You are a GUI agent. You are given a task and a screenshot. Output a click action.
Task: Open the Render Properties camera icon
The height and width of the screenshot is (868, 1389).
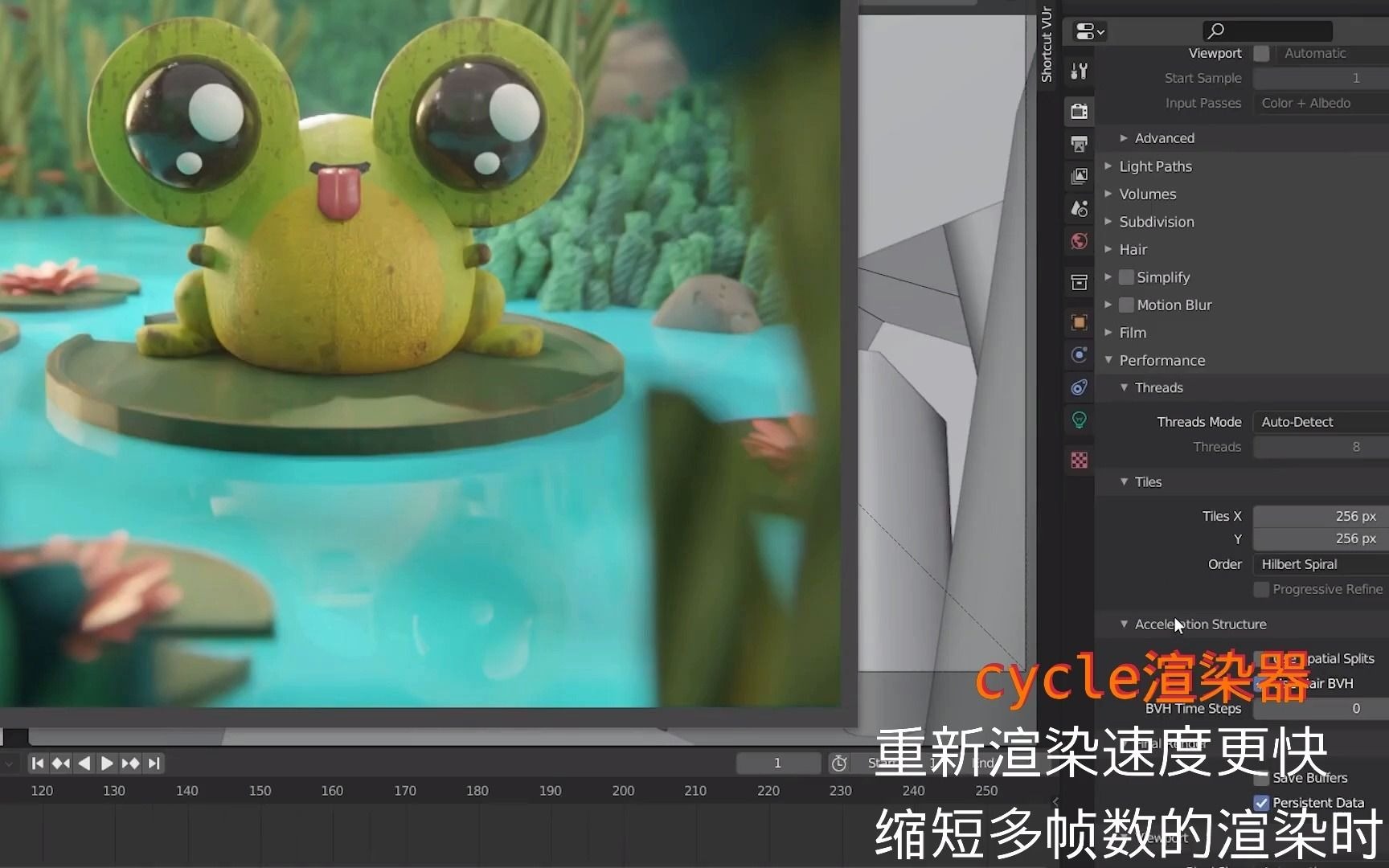click(x=1080, y=111)
